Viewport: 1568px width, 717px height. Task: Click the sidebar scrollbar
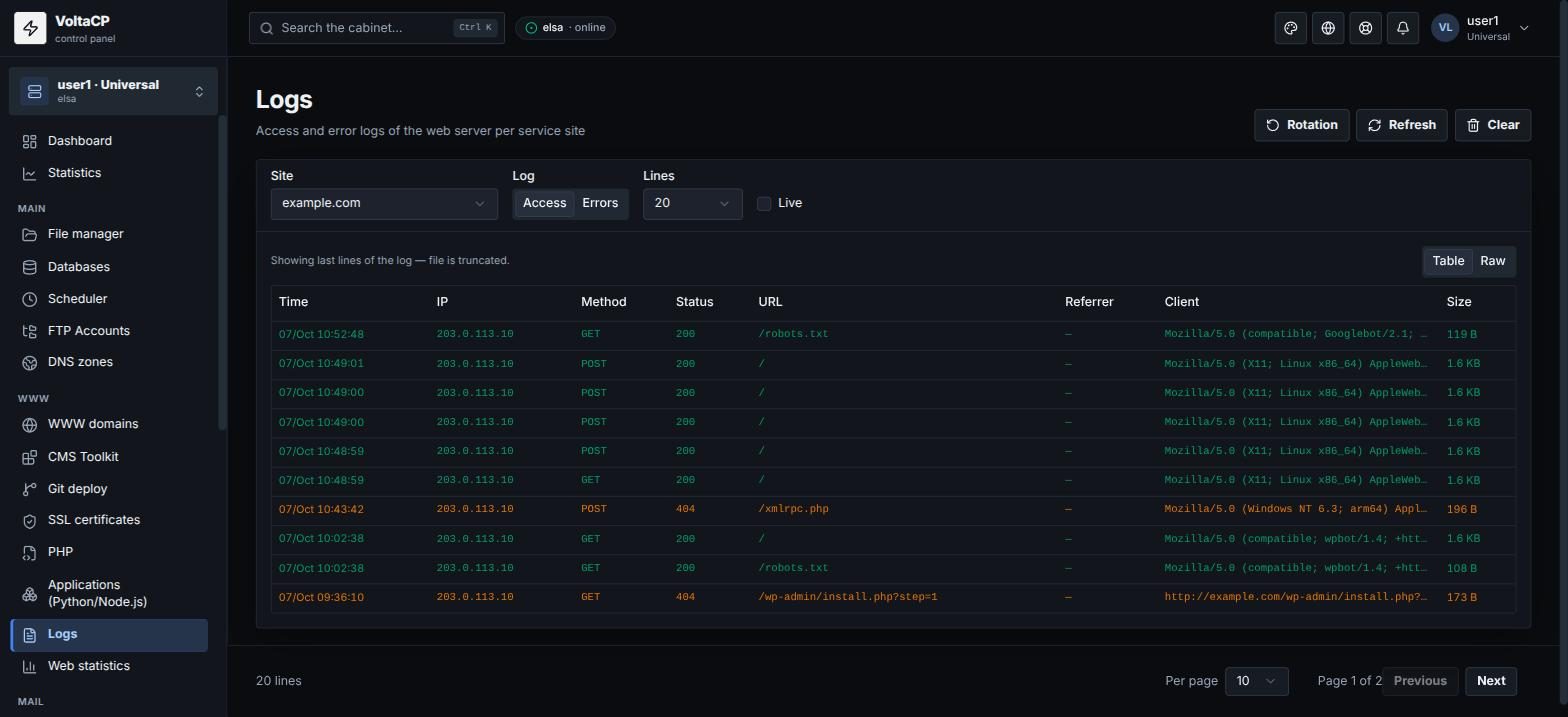[222, 273]
